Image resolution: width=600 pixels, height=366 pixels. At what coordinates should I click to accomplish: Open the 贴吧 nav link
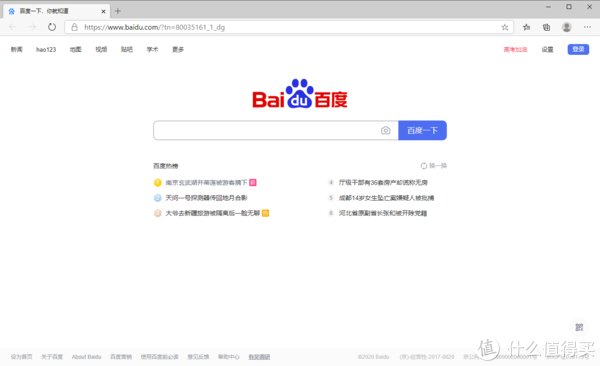point(127,49)
